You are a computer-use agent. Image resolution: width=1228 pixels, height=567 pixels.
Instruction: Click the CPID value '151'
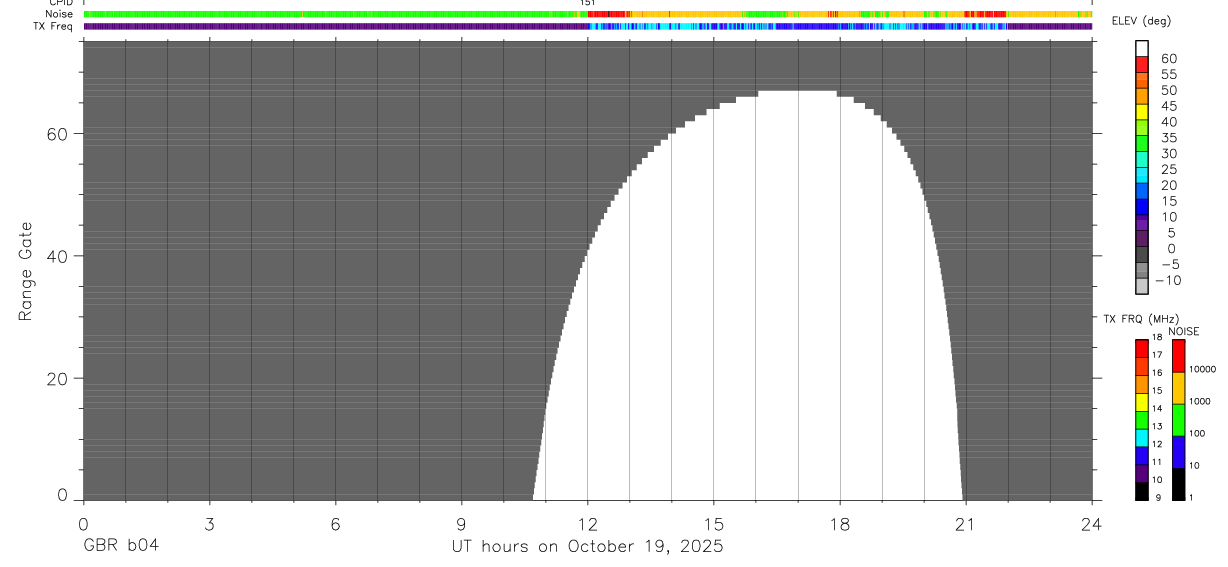(587, 3)
